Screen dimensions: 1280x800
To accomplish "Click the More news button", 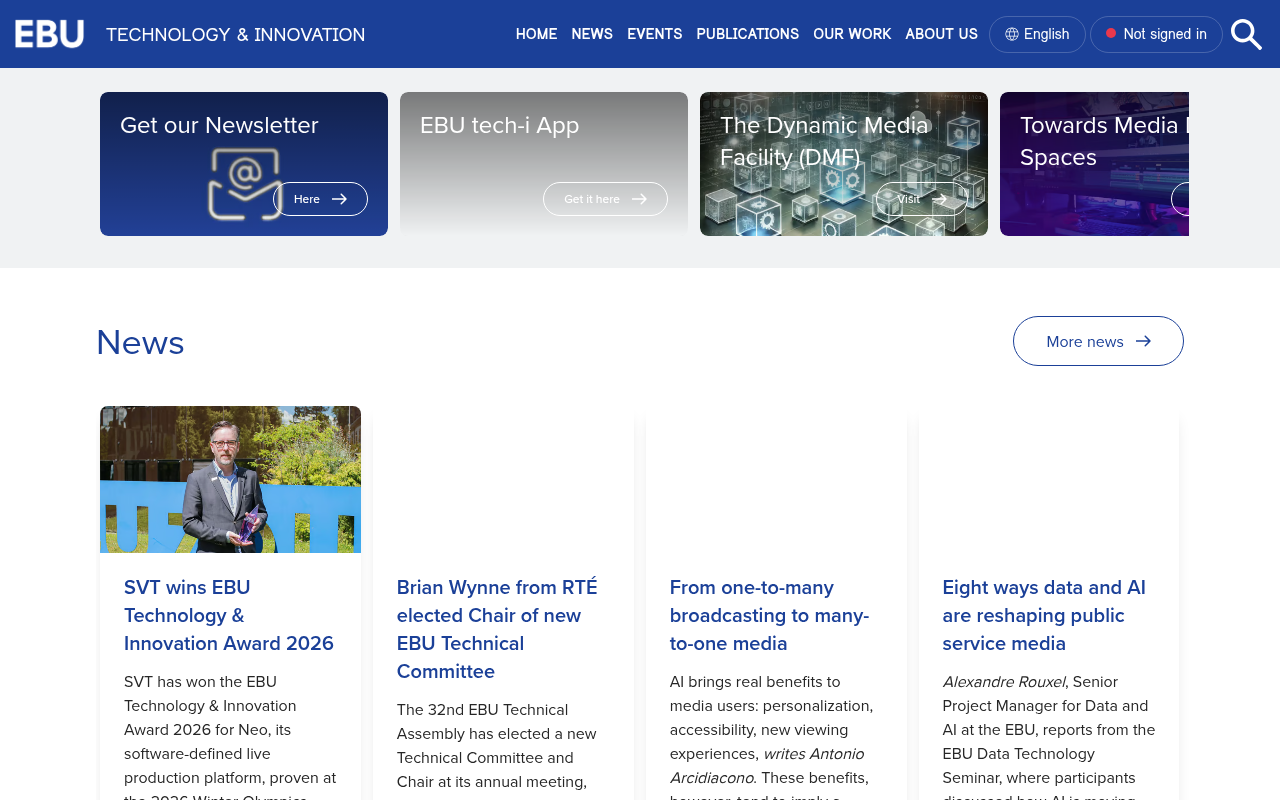I will [1098, 341].
